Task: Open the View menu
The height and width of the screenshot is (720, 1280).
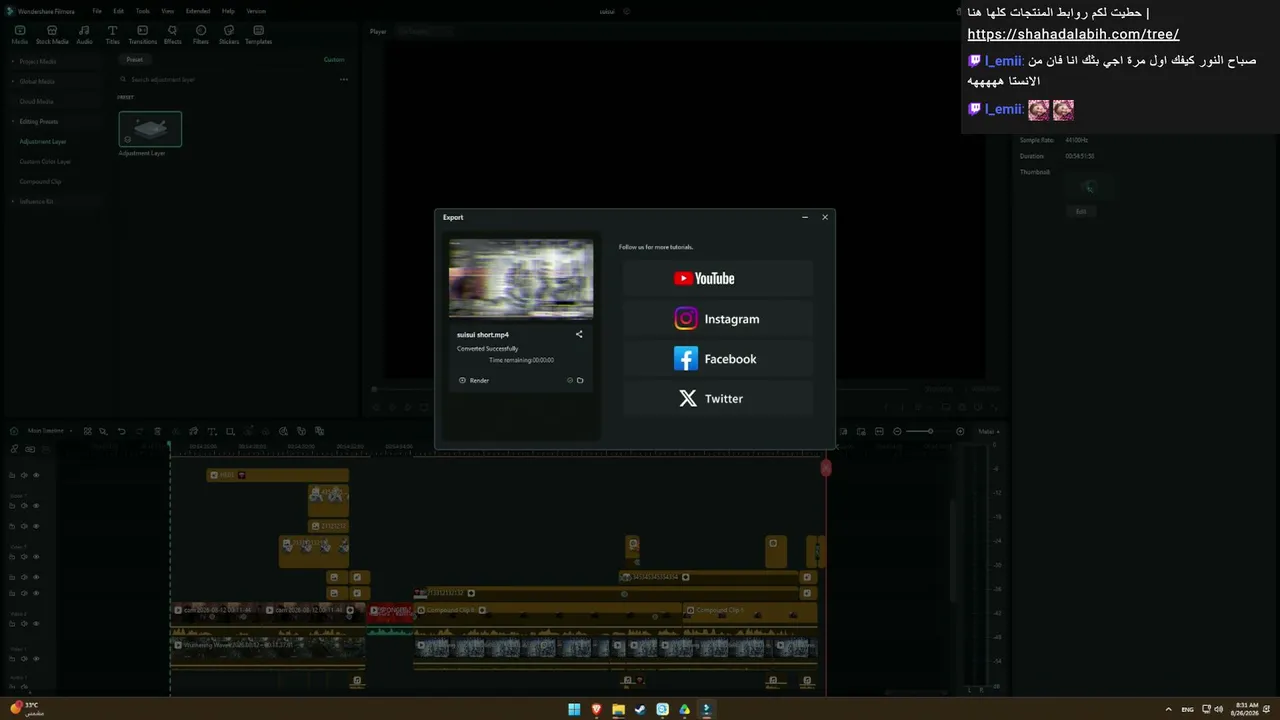Action: 167,11
